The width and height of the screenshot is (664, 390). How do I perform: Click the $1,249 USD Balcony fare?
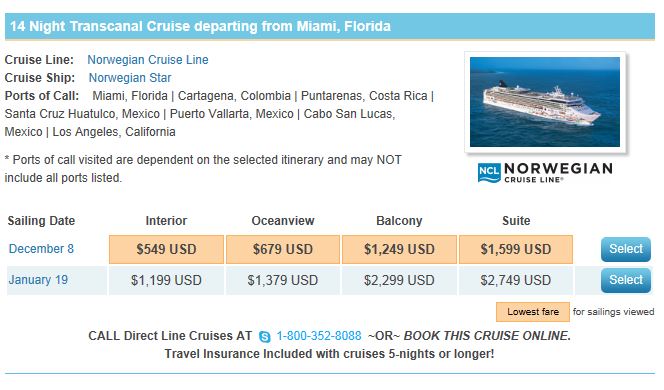coord(399,249)
